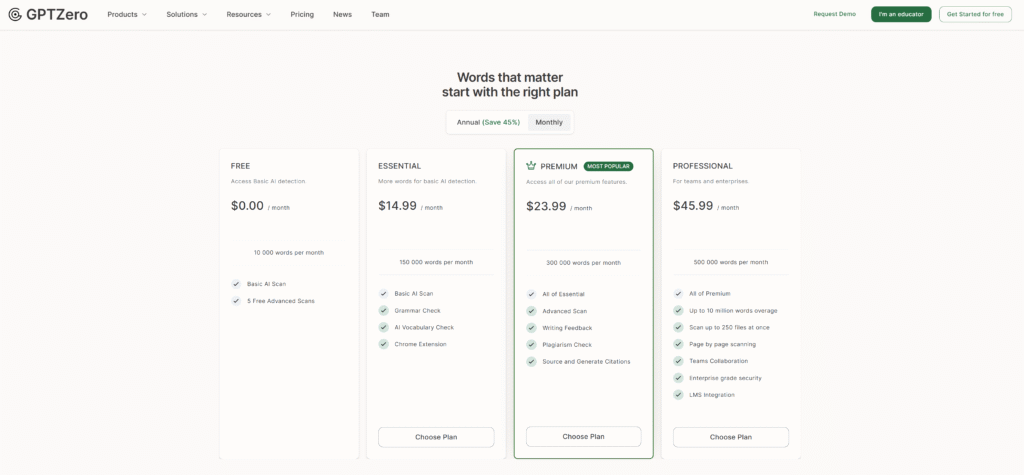Open the Solutions dropdown menu

[x=187, y=14]
